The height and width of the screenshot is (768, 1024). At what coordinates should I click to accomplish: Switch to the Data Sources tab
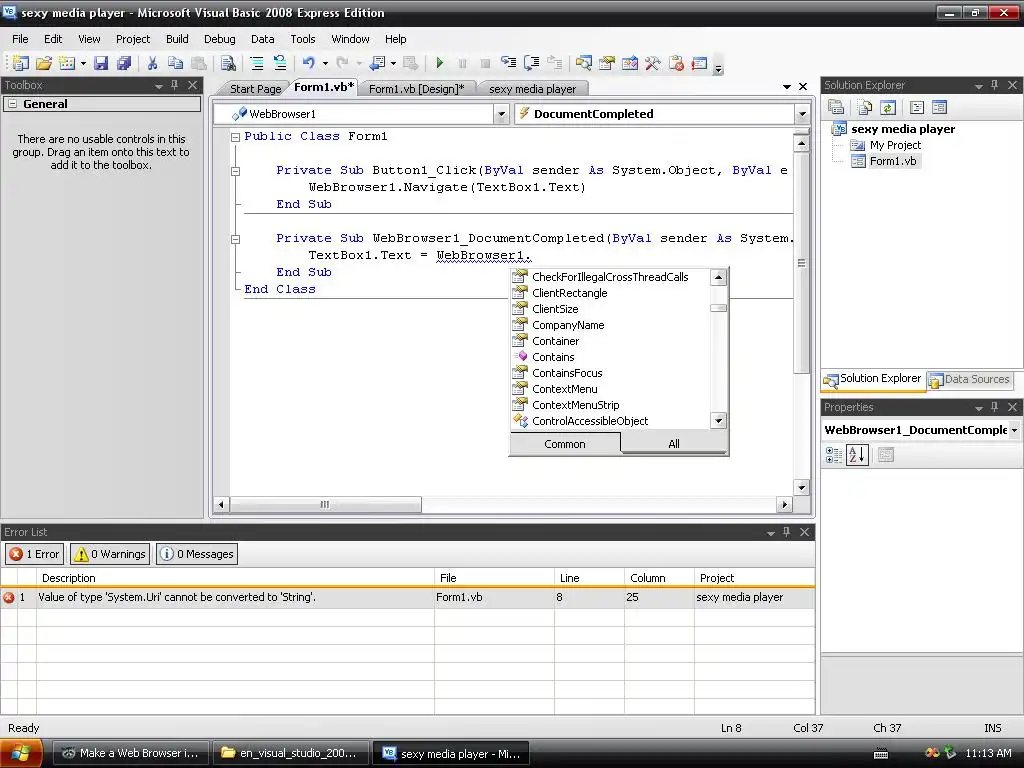tap(970, 379)
